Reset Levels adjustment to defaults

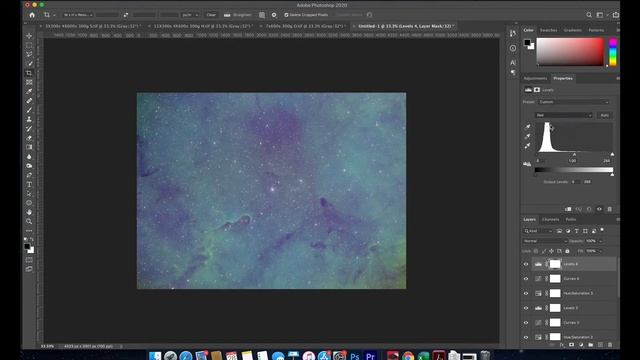point(589,209)
